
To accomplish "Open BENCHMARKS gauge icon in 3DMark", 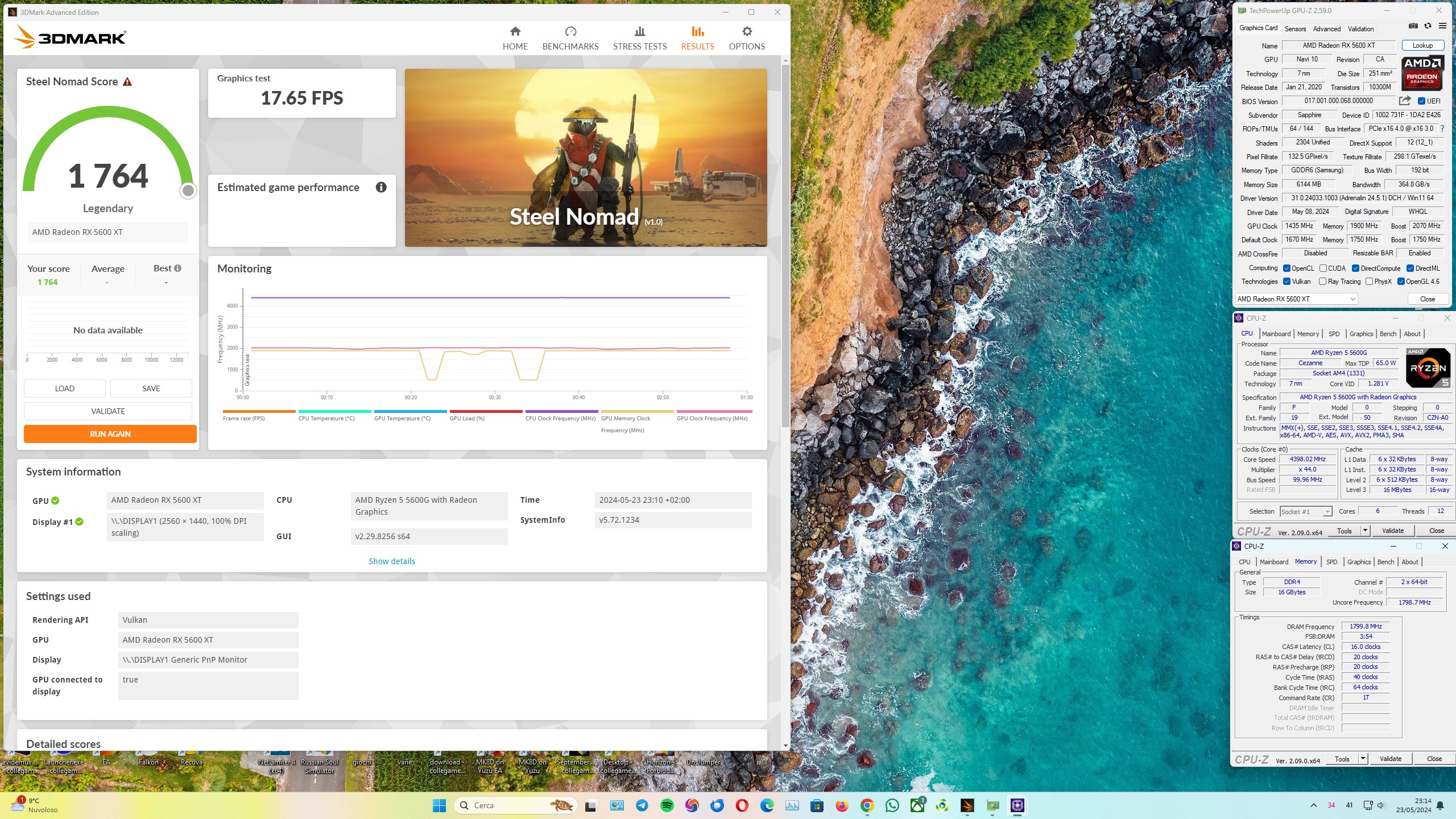I will click(570, 31).
